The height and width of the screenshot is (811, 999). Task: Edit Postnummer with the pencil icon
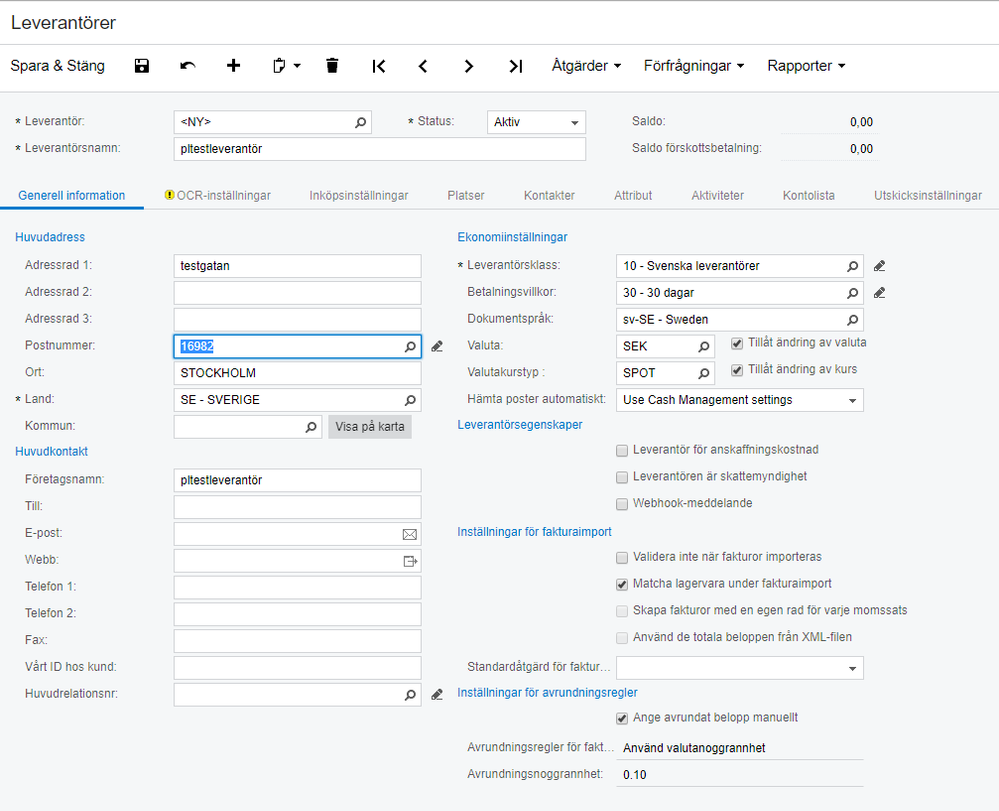click(437, 346)
